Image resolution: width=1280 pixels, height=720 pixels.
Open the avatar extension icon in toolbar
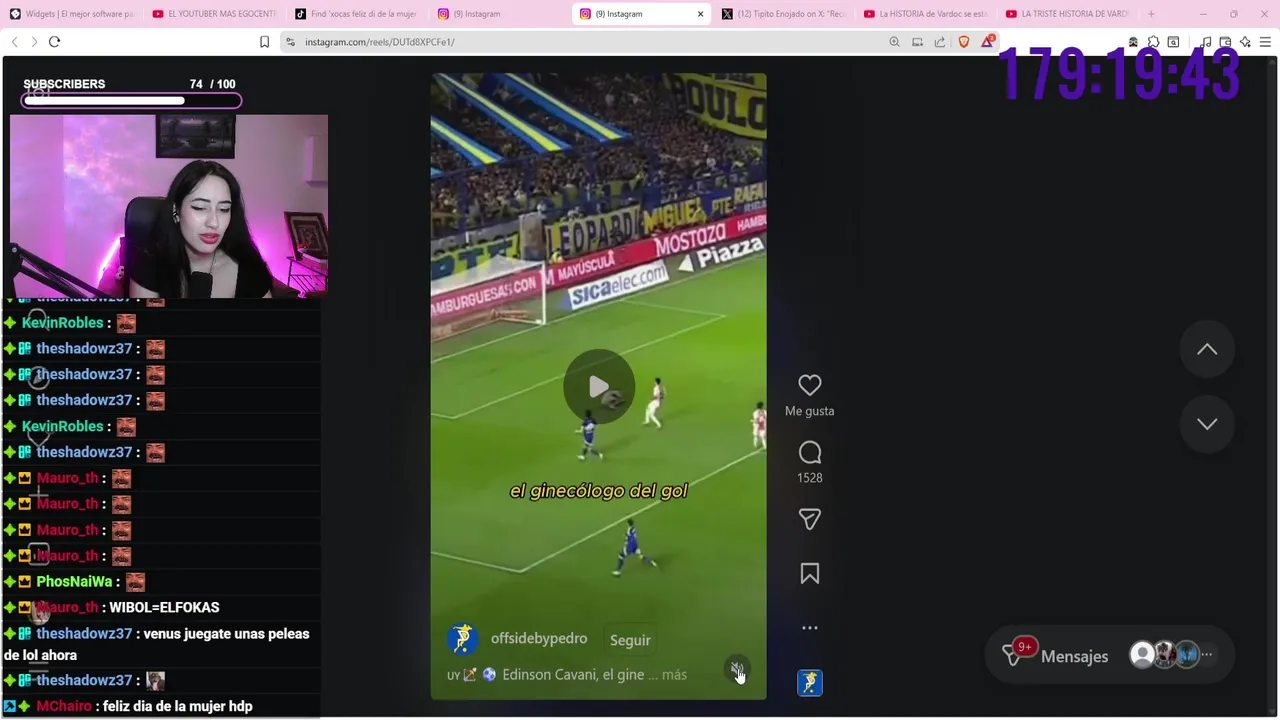(1133, 42)
